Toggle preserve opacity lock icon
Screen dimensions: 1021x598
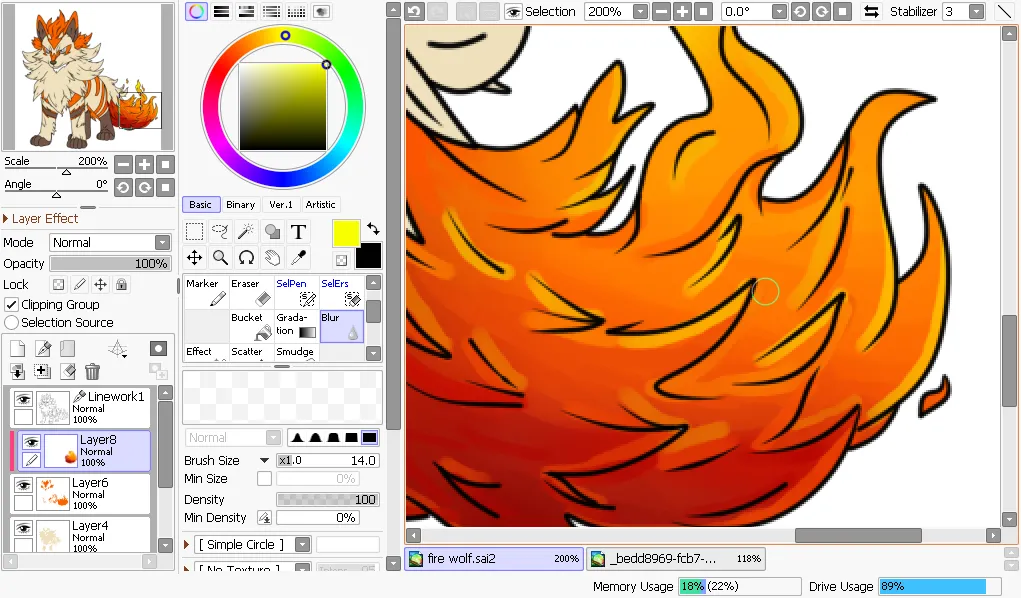click(x=59, y=285)
